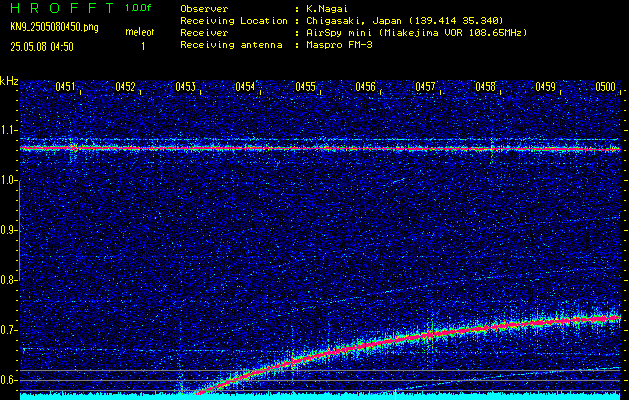Click the 0500 time marker
Viewport: 629px width, 400px height.
pyautogui.click(x=605, y=87)
